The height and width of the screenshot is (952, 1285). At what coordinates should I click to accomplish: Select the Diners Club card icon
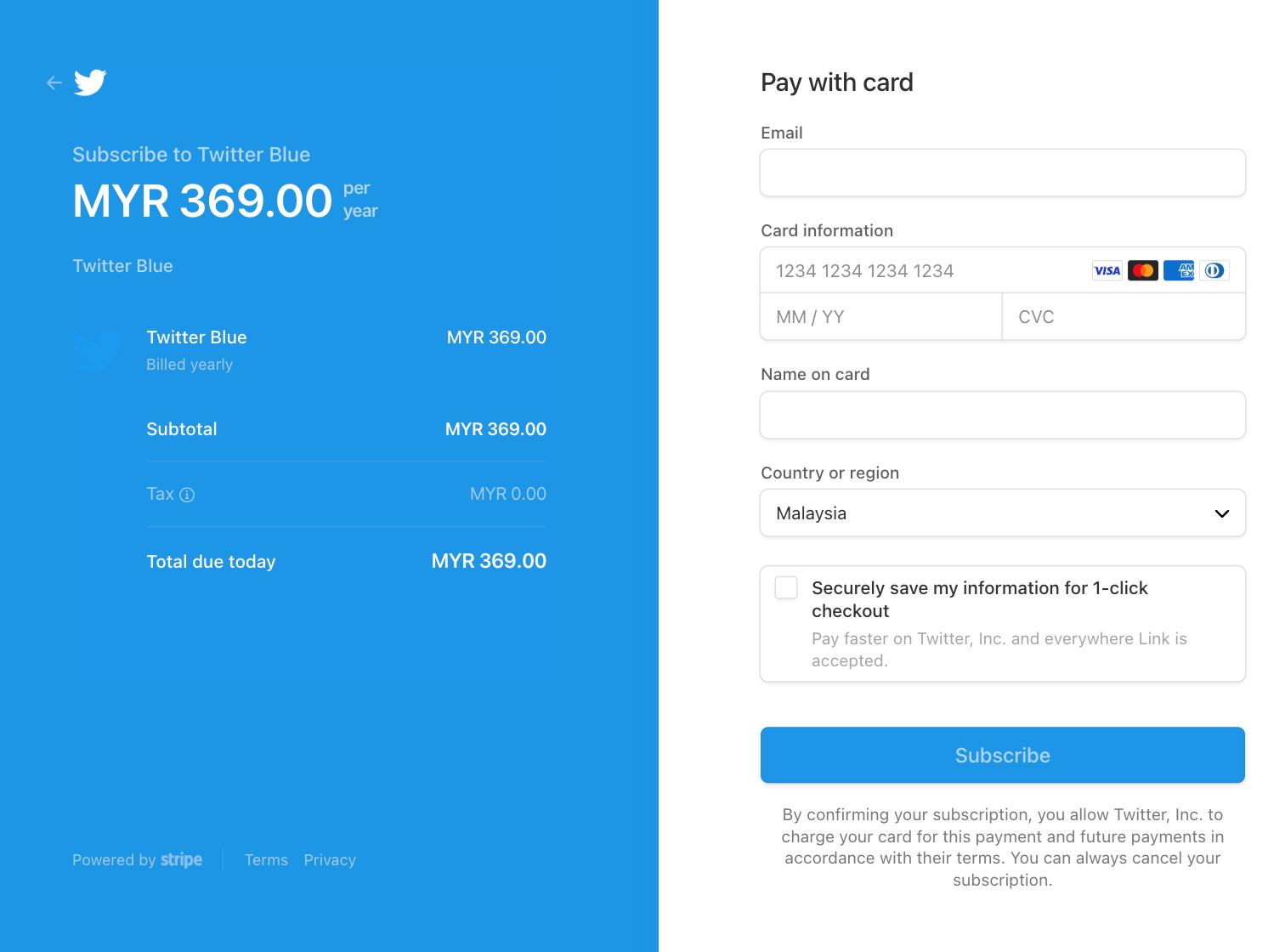coord(1214,270)
